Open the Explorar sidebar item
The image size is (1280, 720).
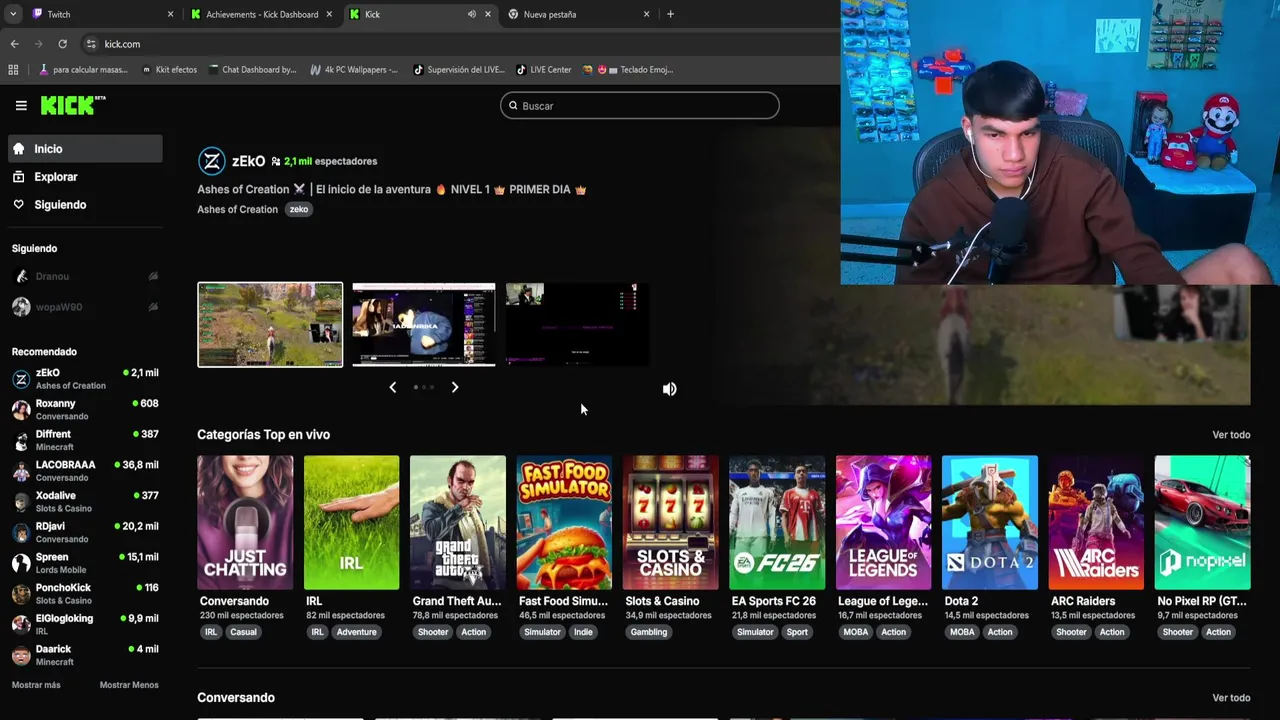[86, 177]
